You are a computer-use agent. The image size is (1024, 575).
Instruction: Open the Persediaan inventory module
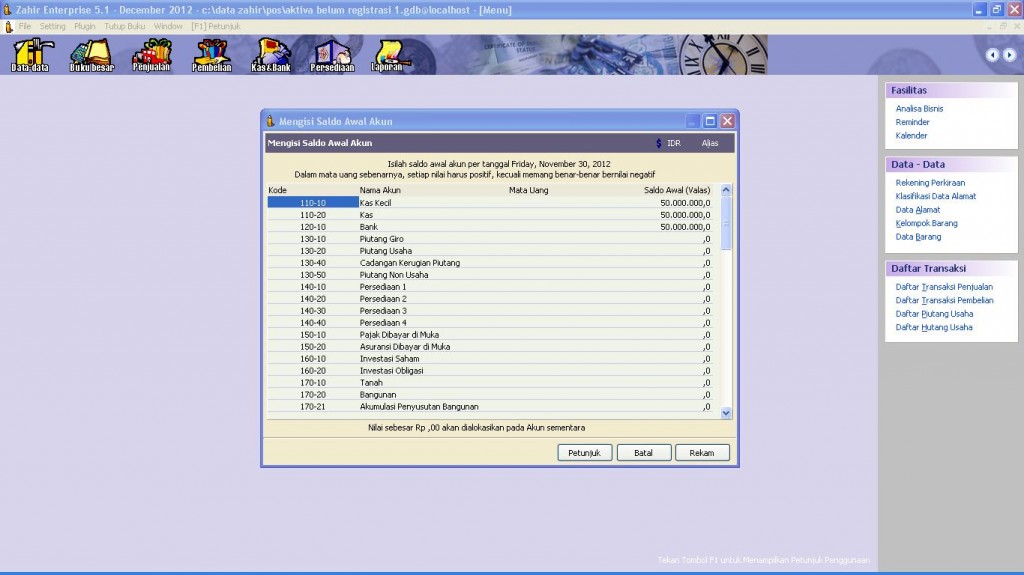(x=332, y=54)
